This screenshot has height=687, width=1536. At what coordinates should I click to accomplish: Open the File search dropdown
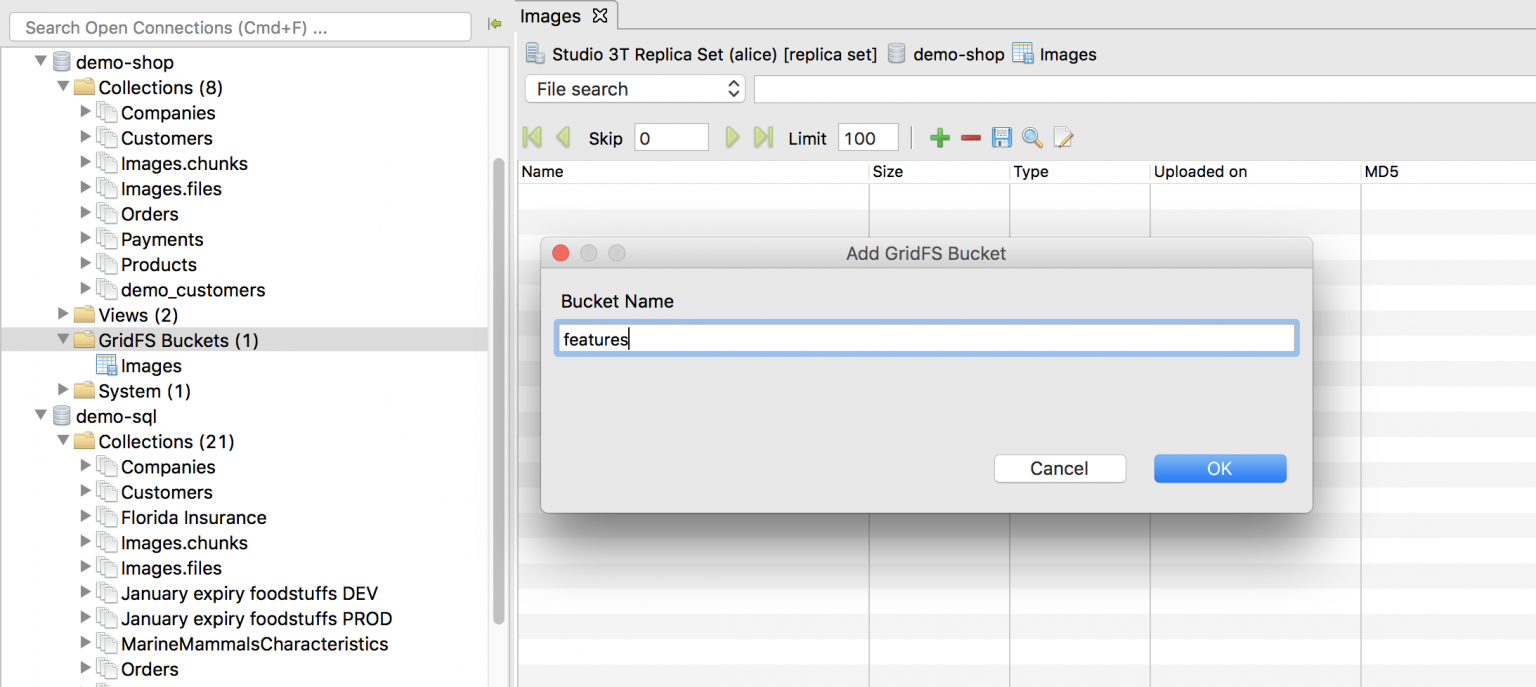634,89
